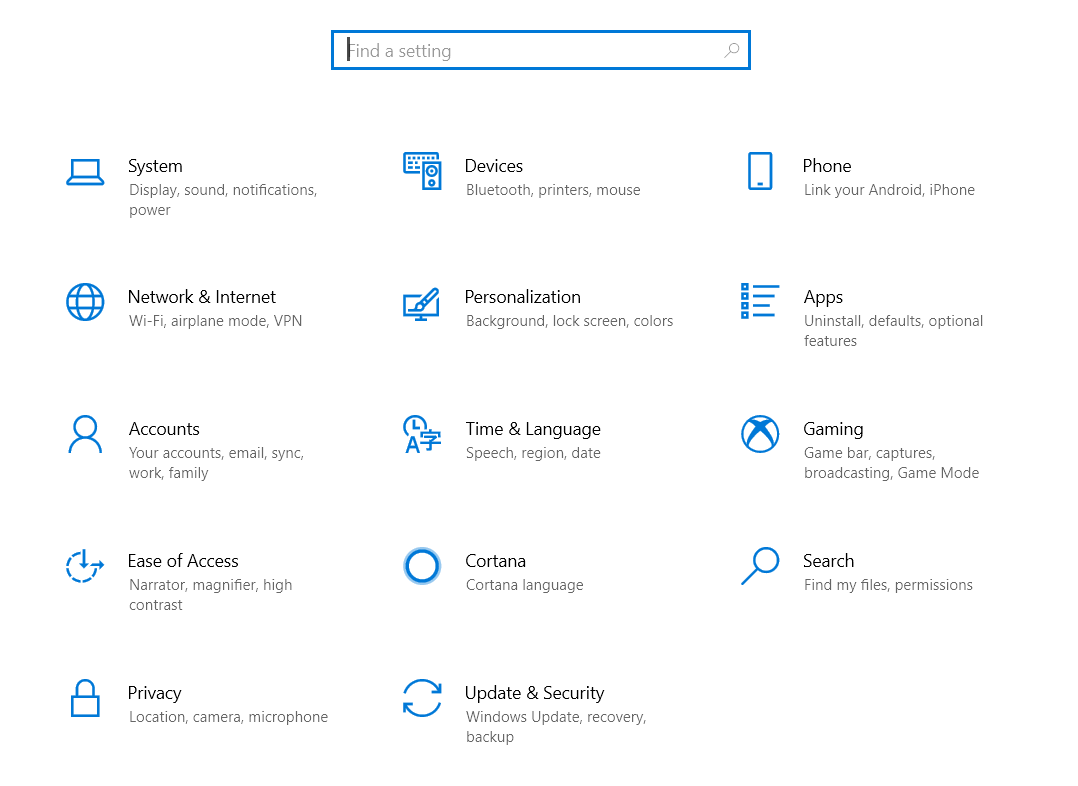The image size is (1078, 786).
Task: Open Devices settings title
Action: (x=494, y=166)
